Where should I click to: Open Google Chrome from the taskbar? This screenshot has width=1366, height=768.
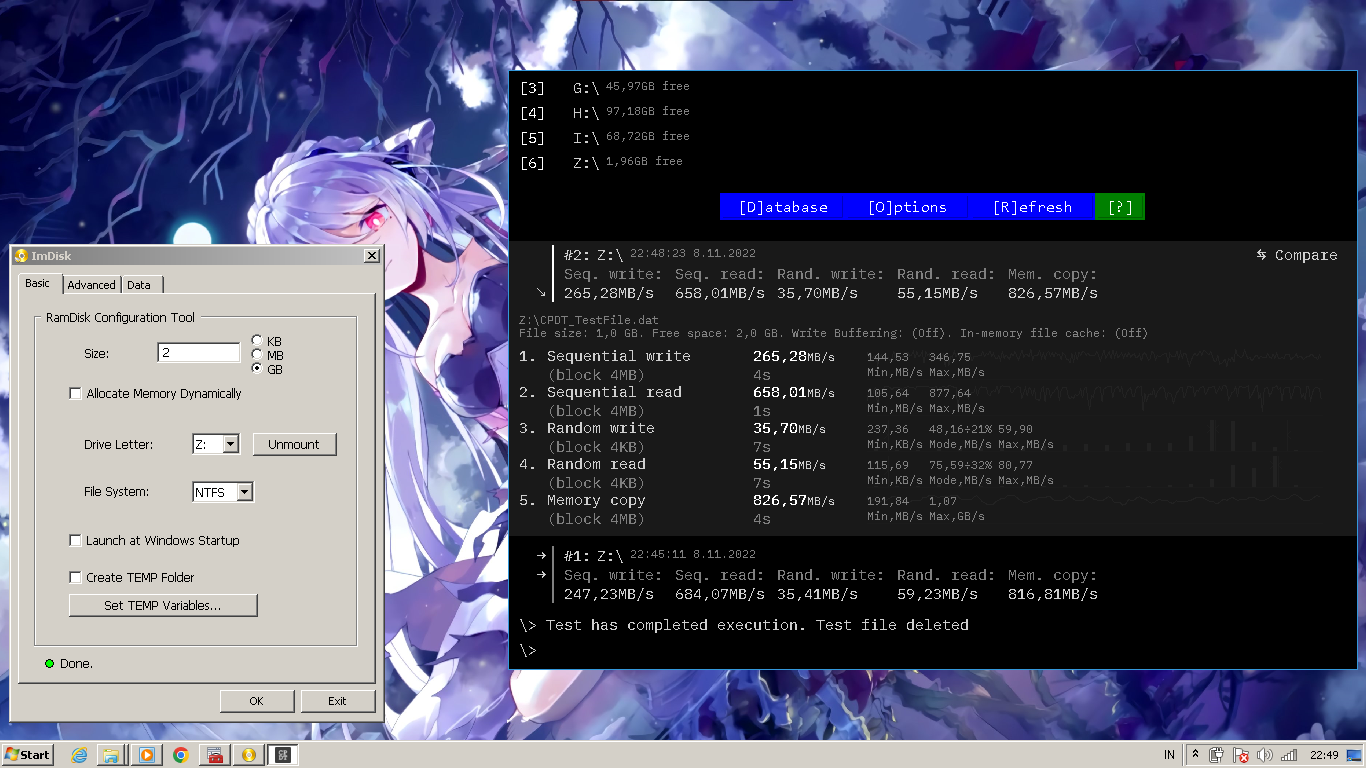coord(181,755)
